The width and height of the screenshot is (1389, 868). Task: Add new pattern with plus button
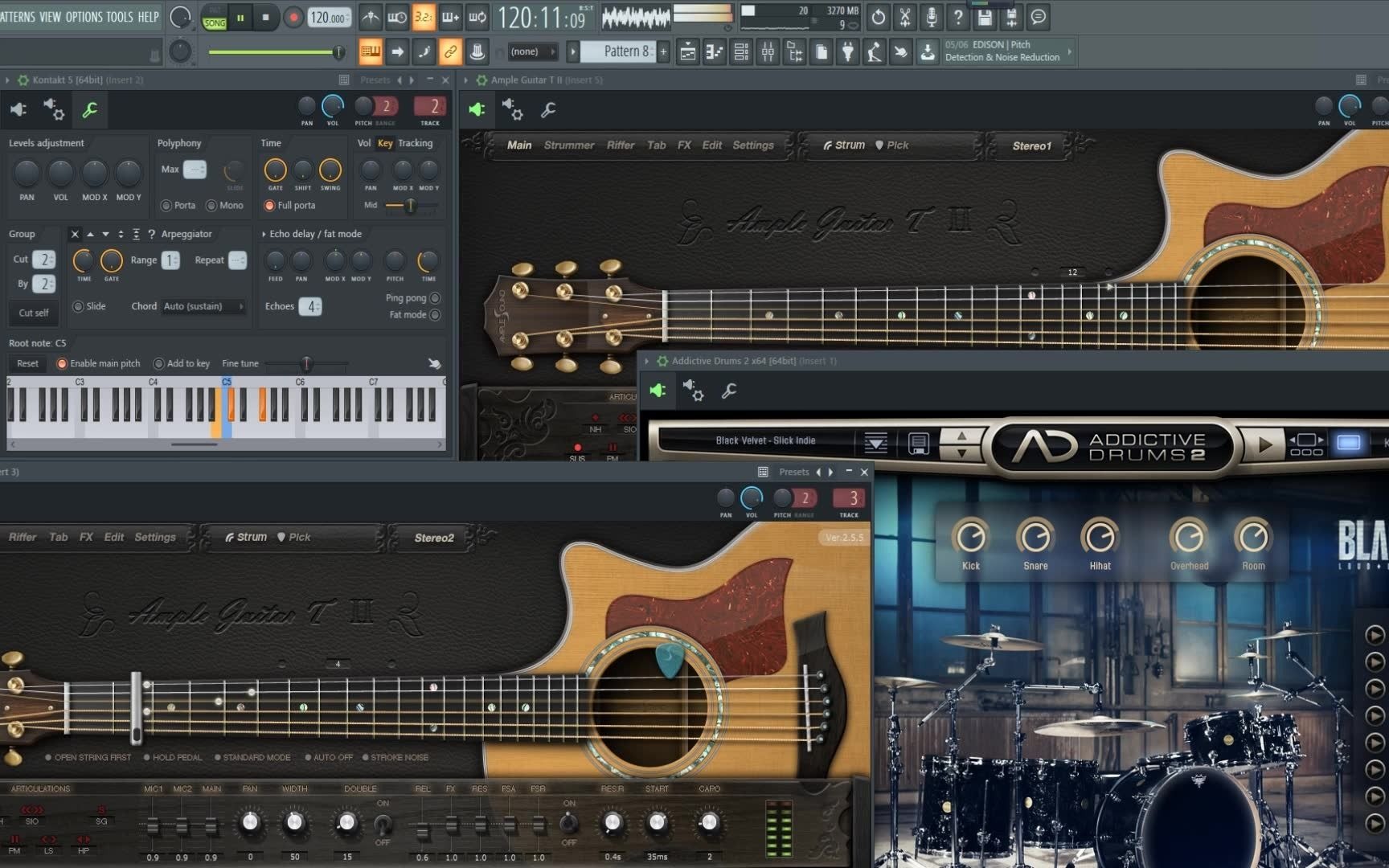[664, 51]
